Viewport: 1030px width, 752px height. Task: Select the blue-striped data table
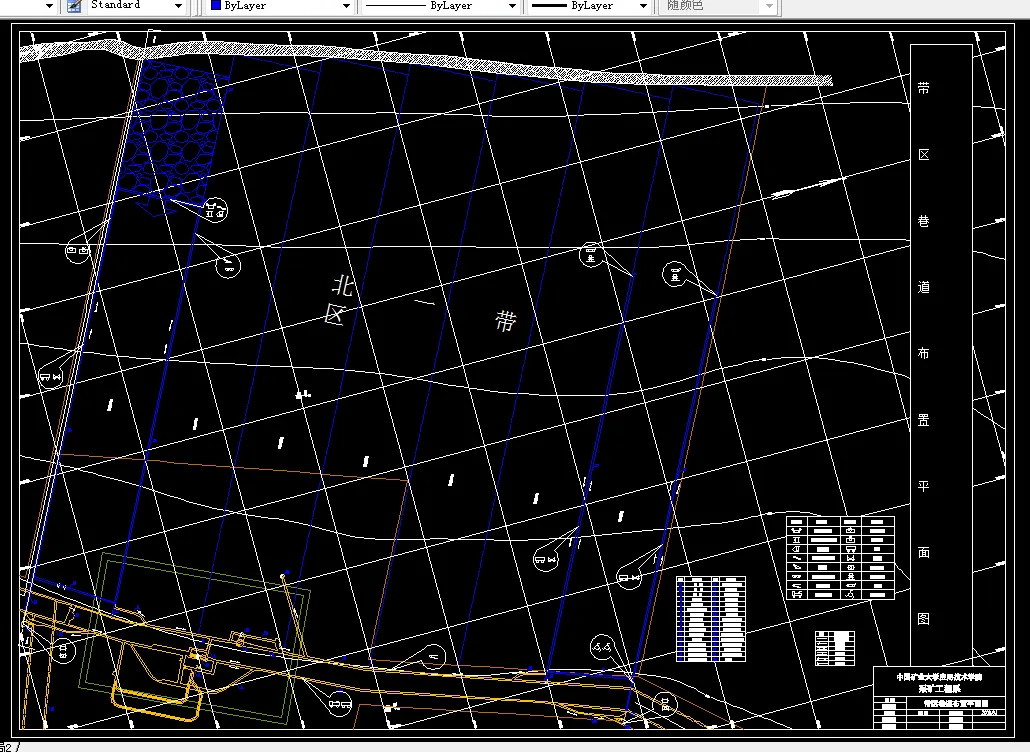(x=711, y=619)
